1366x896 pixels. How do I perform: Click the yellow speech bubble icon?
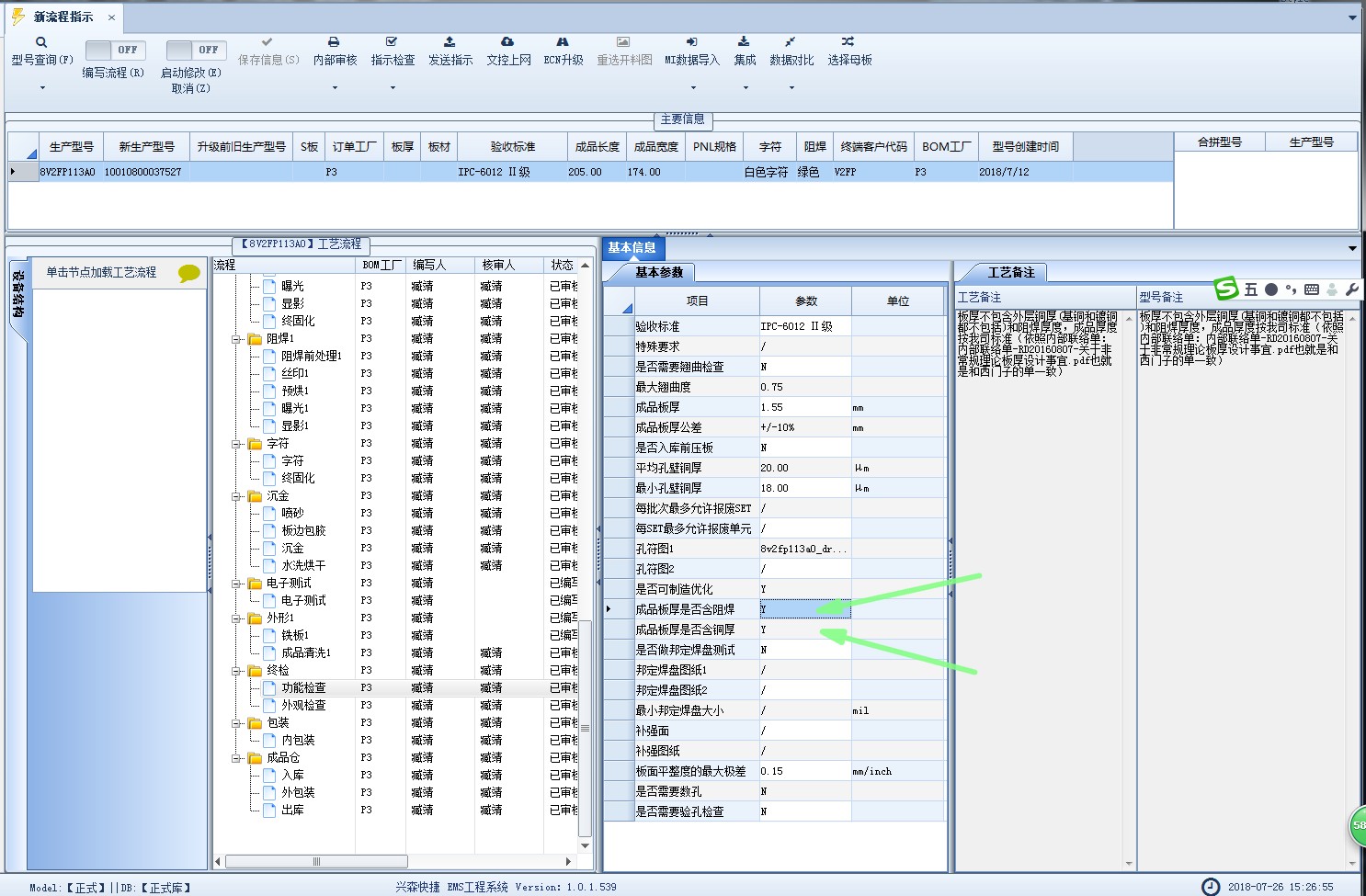[188, 273]
